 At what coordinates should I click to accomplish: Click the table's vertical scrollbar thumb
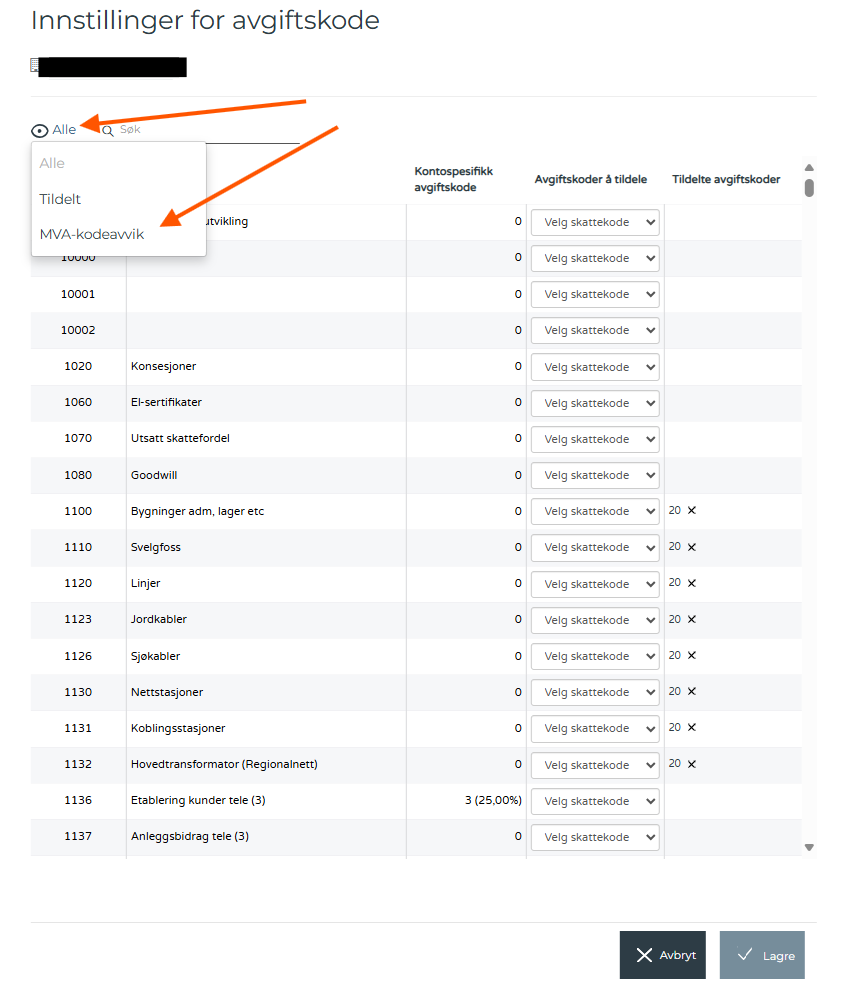(x=809, y=187)
